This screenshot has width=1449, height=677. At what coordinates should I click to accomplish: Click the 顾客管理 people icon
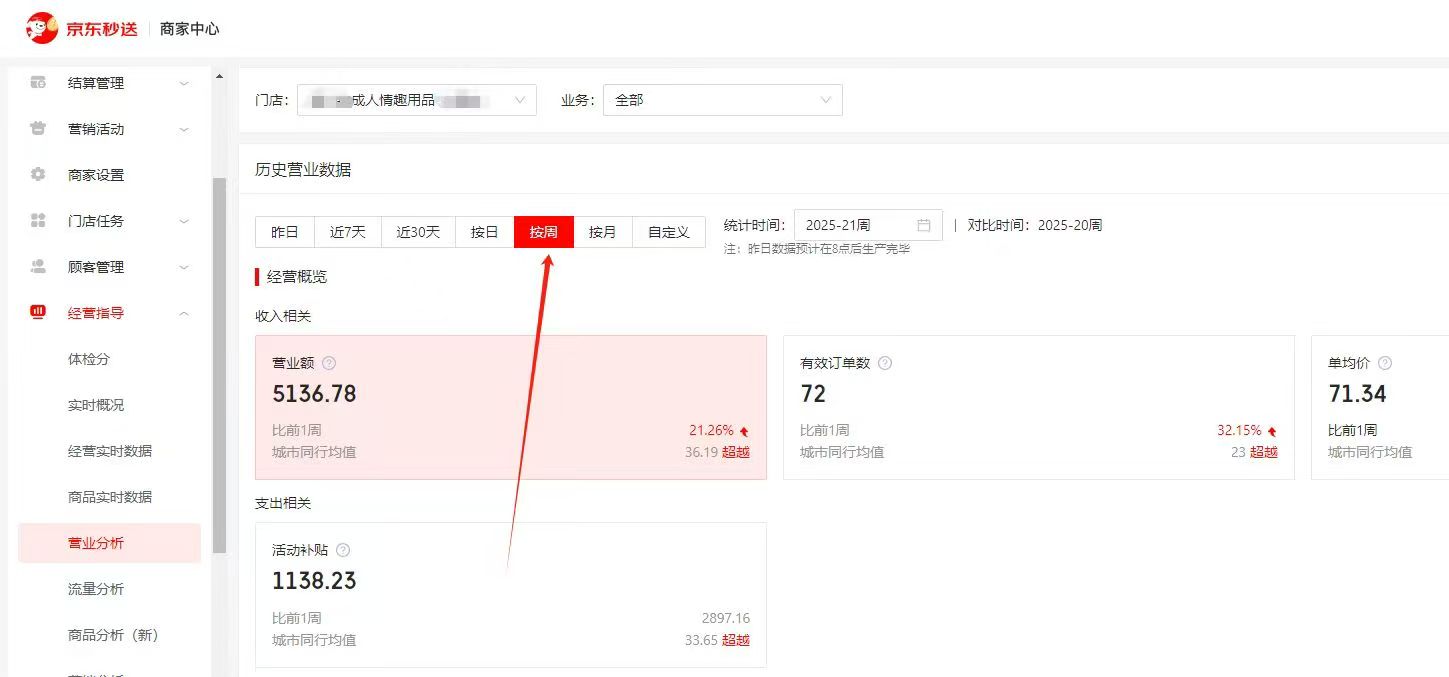38,267
